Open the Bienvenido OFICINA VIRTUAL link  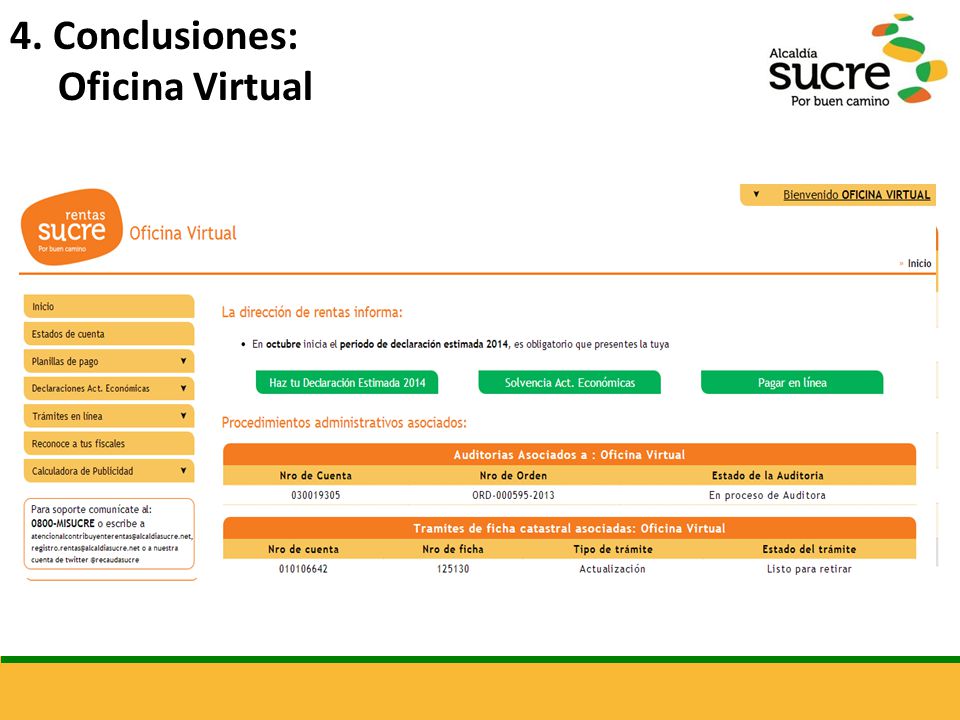[857, 195]
